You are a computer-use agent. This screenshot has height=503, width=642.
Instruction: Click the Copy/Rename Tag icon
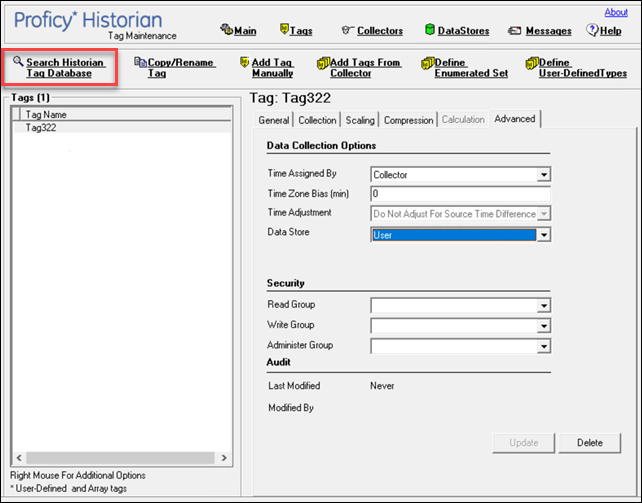pyautogui.click(x=140, y=62)
